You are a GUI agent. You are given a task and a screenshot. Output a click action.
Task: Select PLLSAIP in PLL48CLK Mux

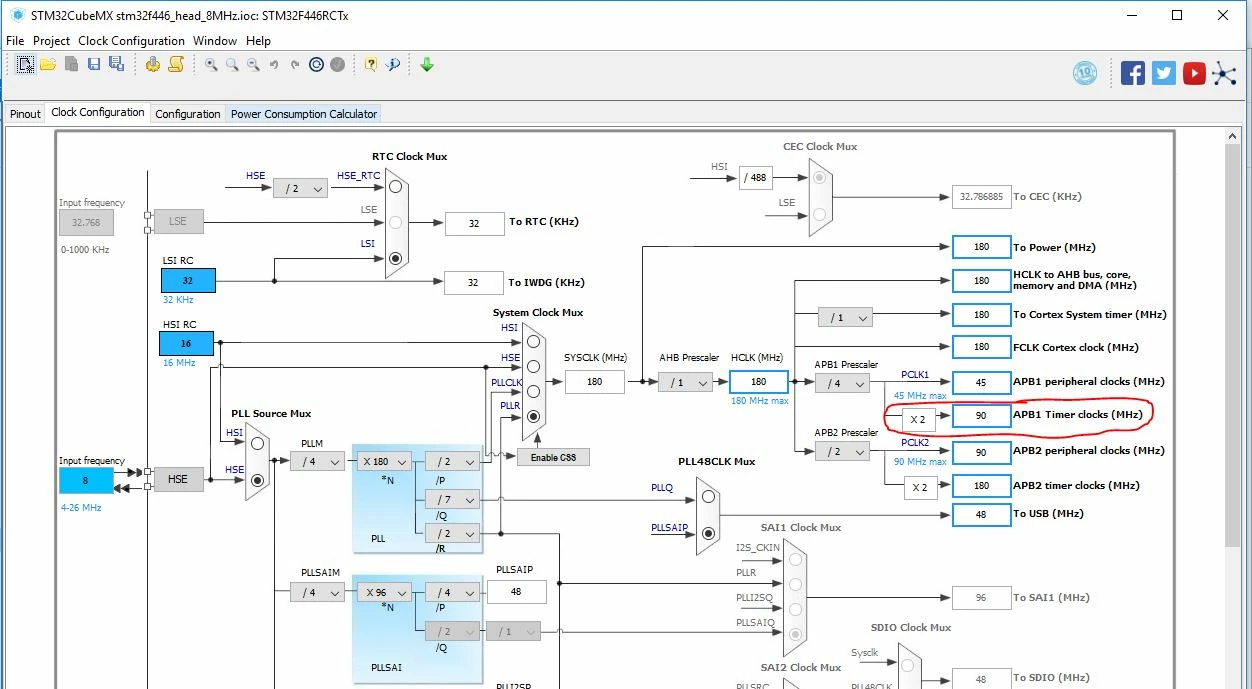tap(709, 533)
